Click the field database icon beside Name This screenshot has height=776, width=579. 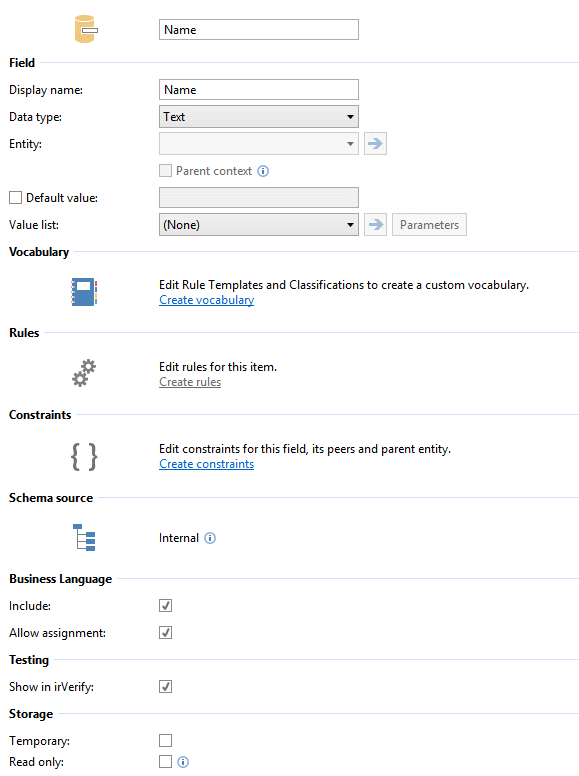click(x=86, y=29)
